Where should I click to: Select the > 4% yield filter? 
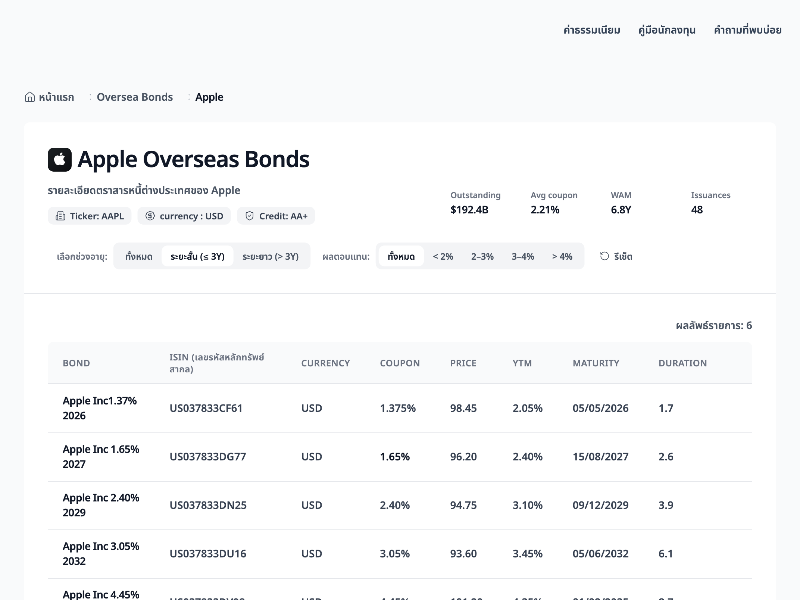[x=562, y=256]
